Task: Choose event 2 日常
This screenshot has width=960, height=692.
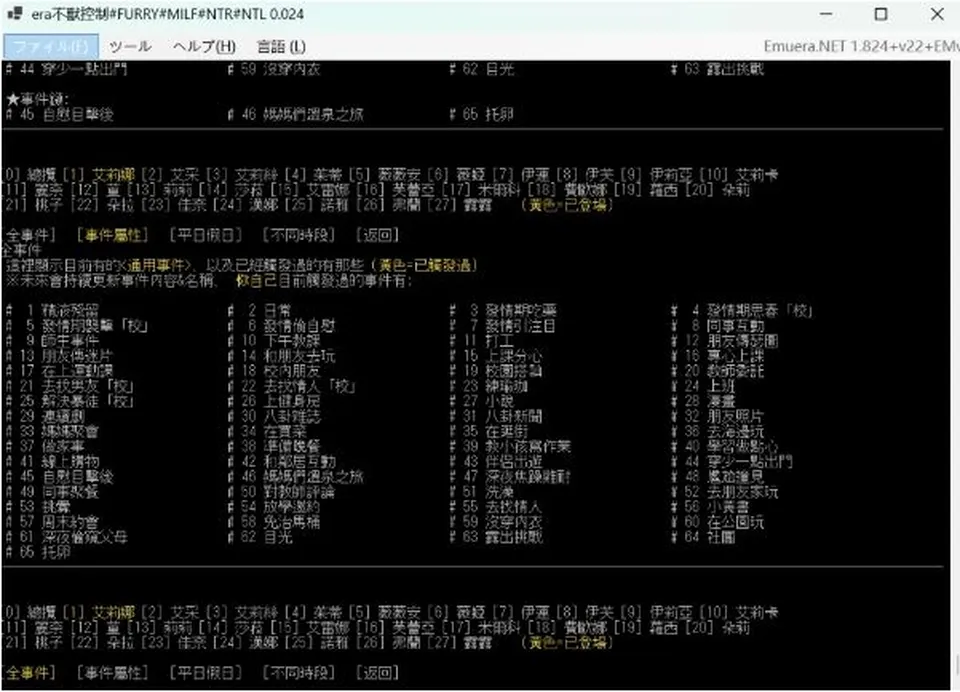Action: pyautogui.click(x=260, y=310)
